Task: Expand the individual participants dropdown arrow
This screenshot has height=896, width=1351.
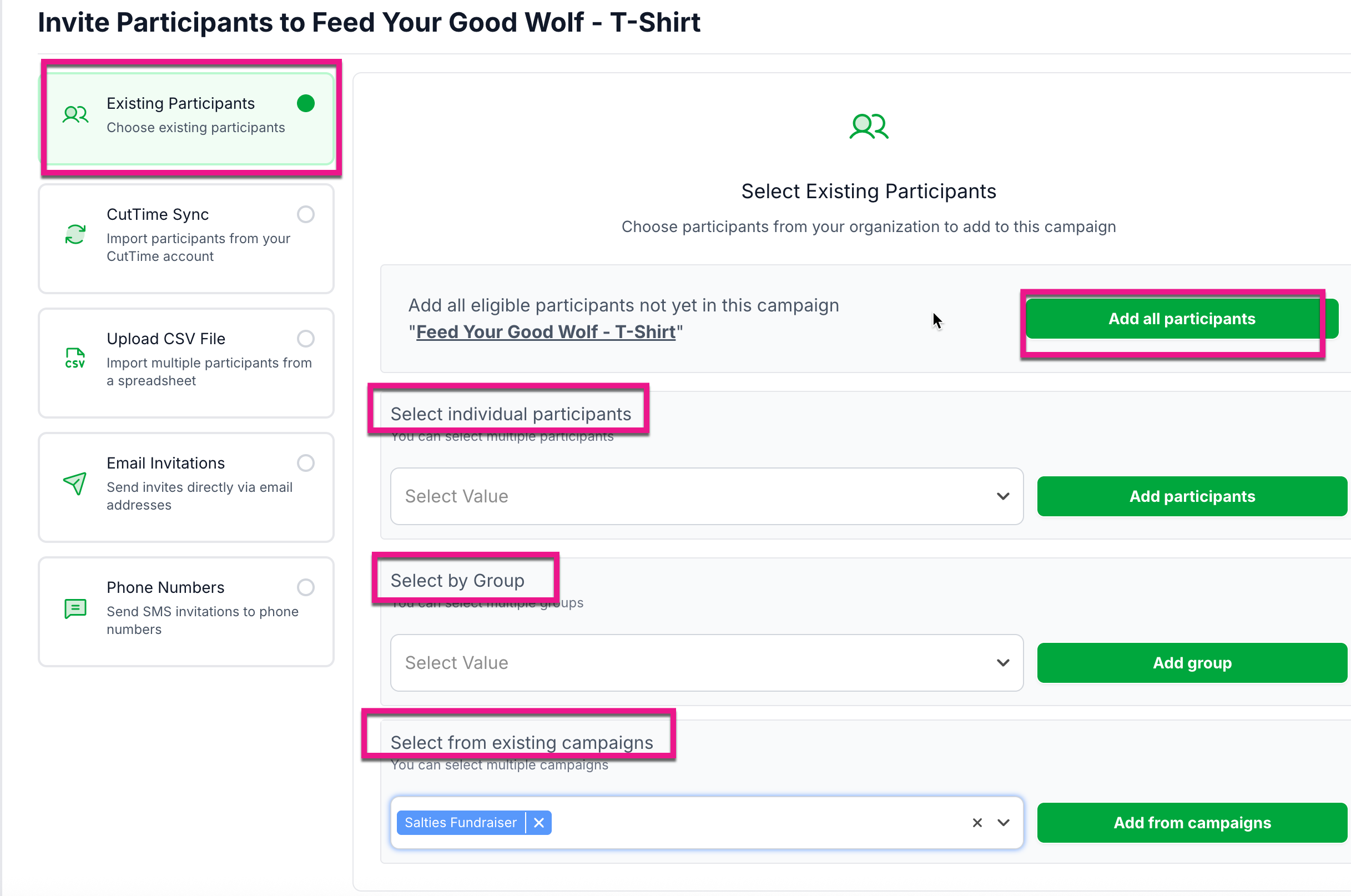Action: (1003, 496)
